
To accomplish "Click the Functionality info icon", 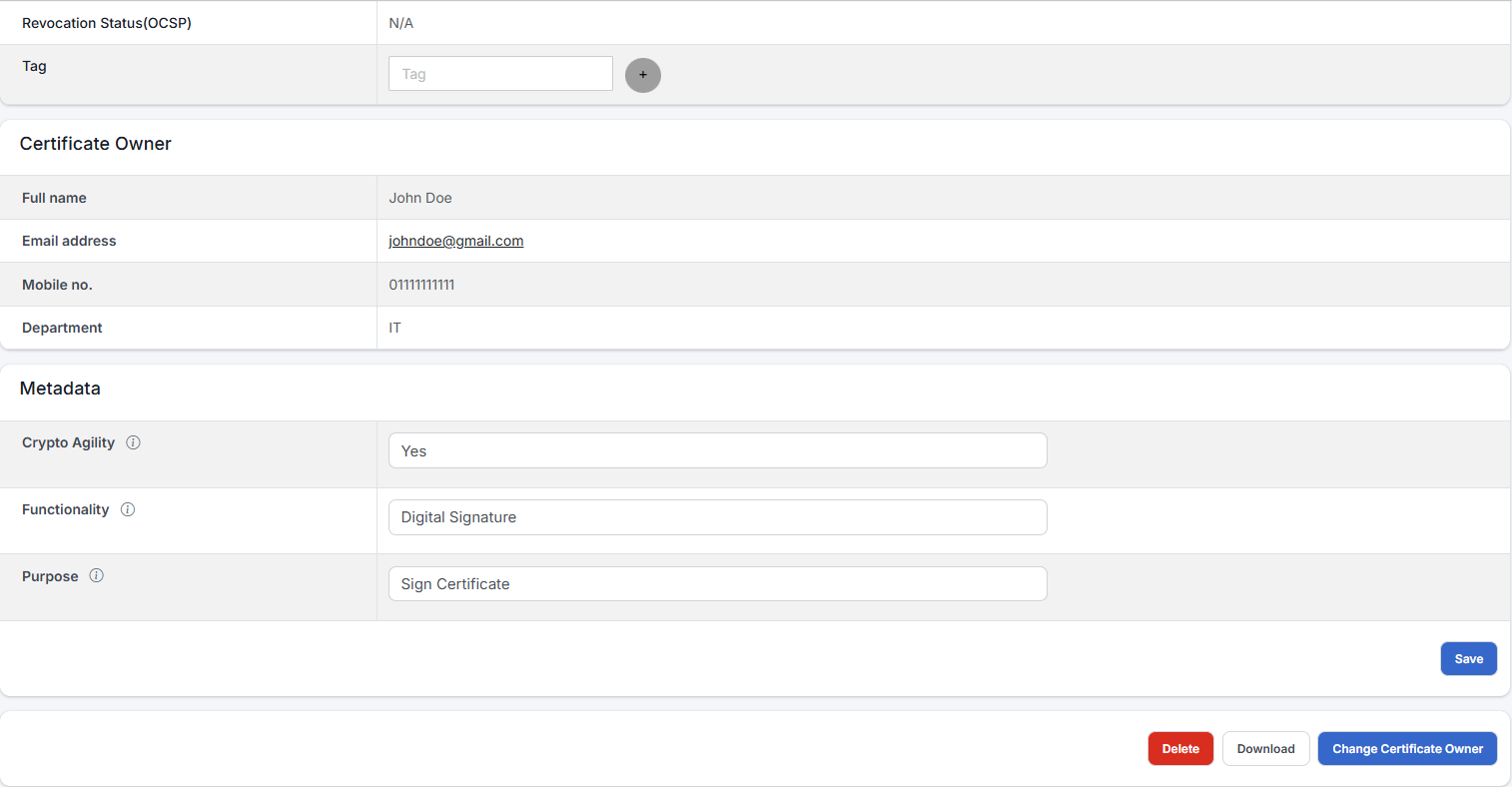I will click(x=128, y=509).
